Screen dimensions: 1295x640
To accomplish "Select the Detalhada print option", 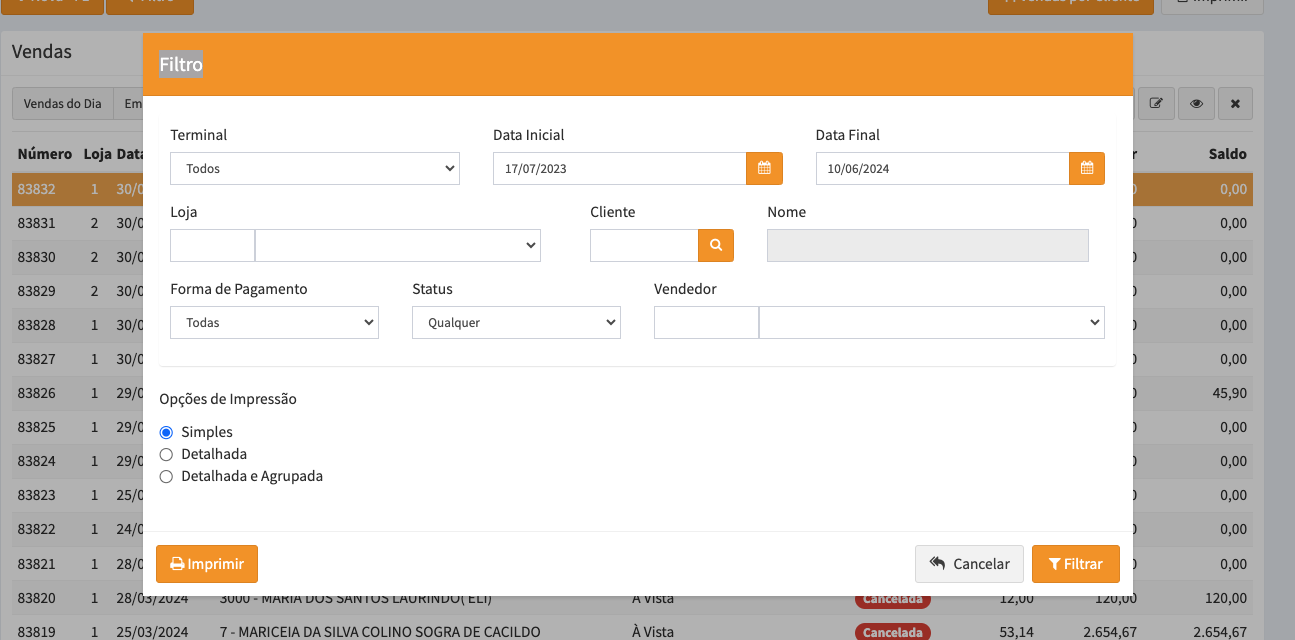I will pos(167,454).
